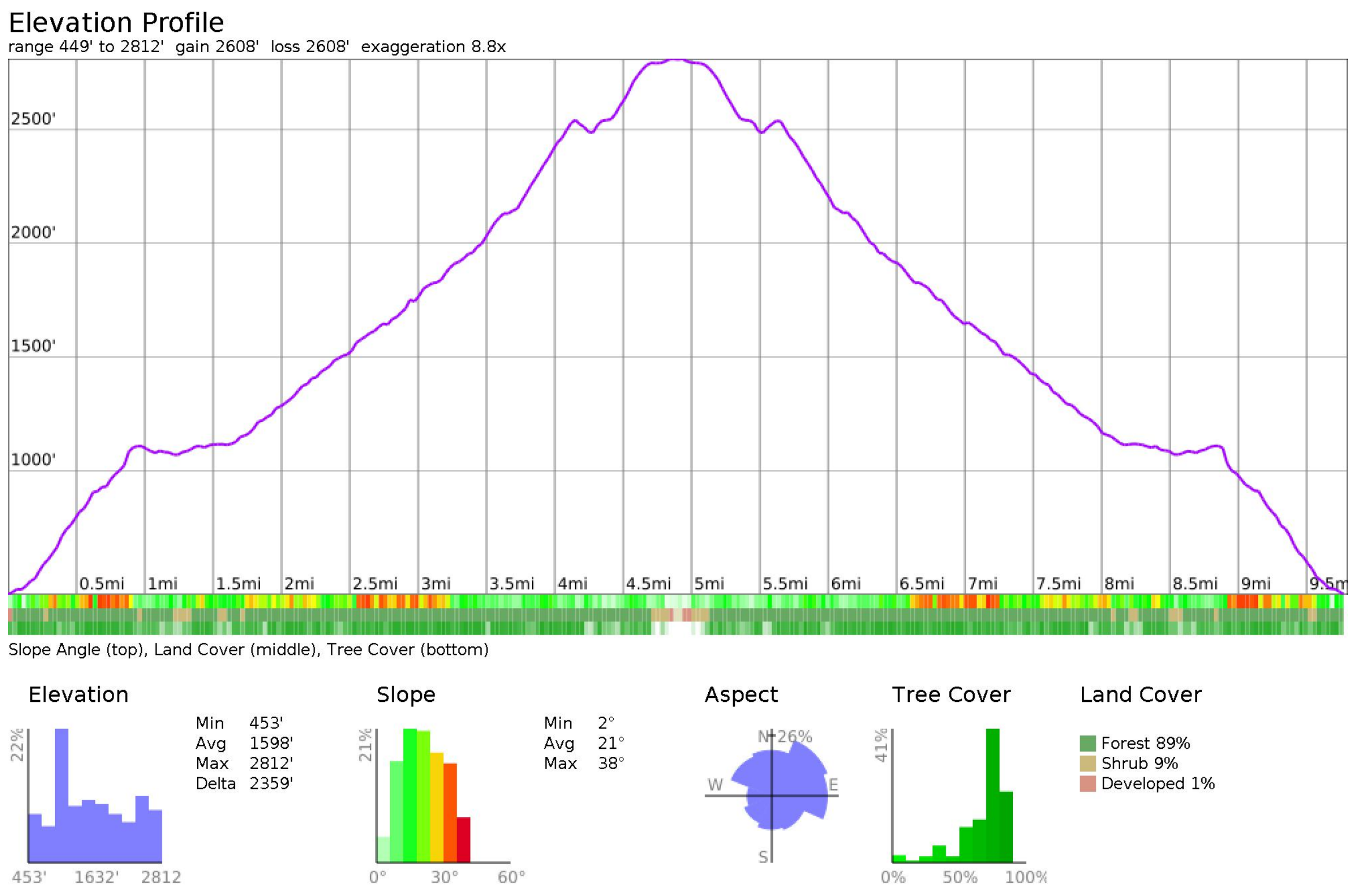Click the tallest elevation histogram bar
Viewport: 1356px width, 896px height.
pos(61,795)
